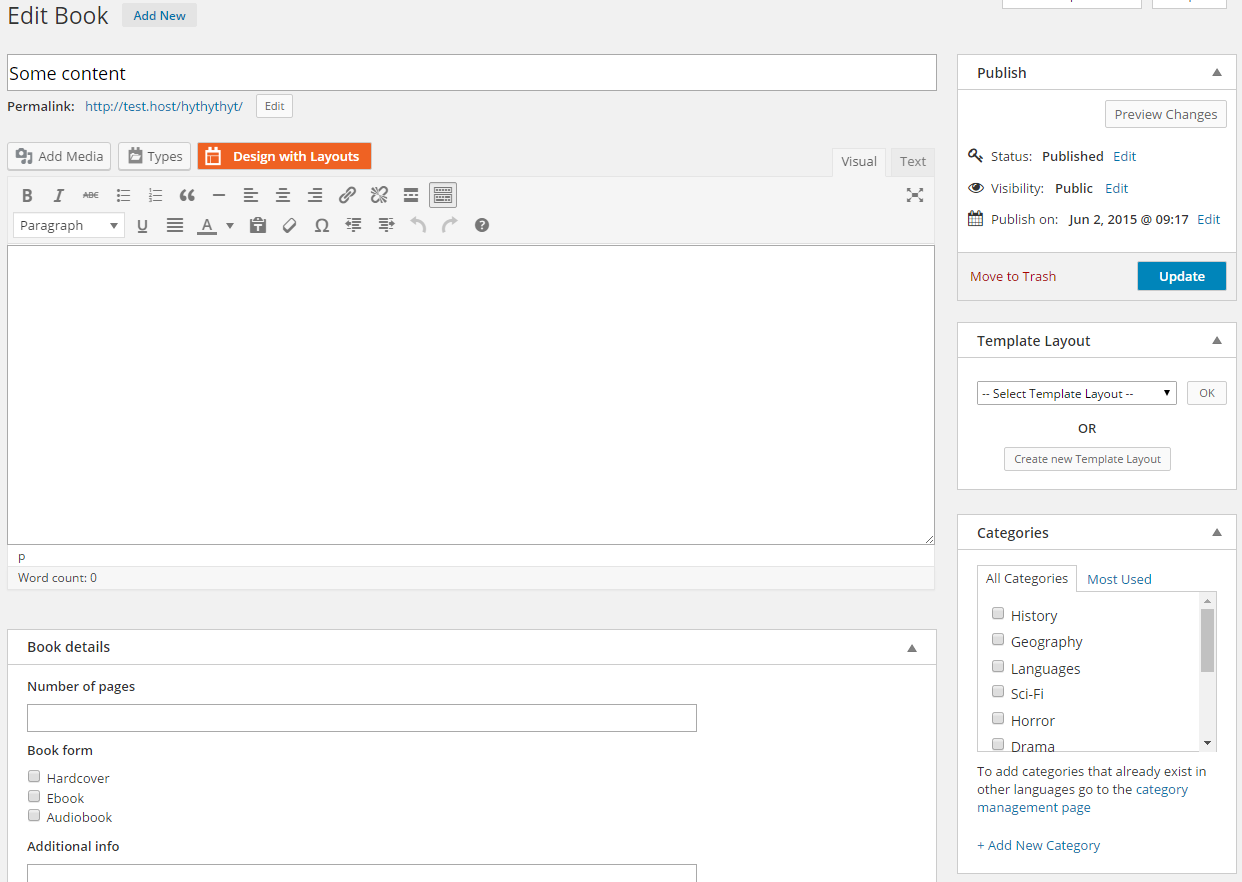
Task: Edit the Visibility setting
Action: point(1116,188)
